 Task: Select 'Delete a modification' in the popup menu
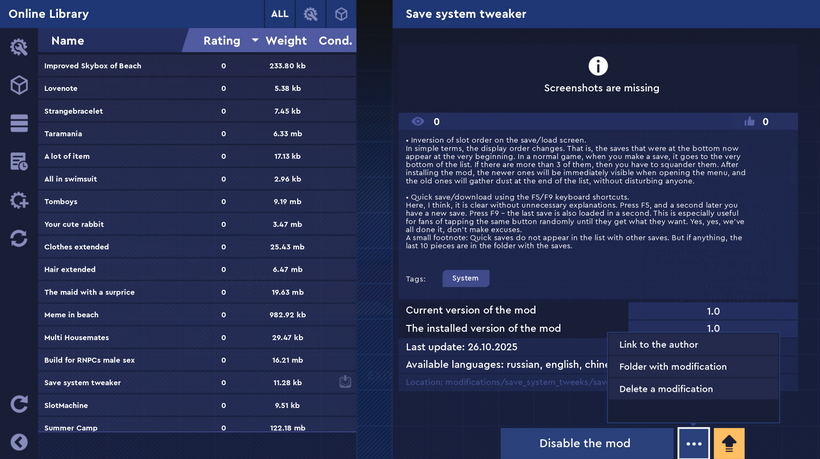pyautogui.click(x=665, y=389)
